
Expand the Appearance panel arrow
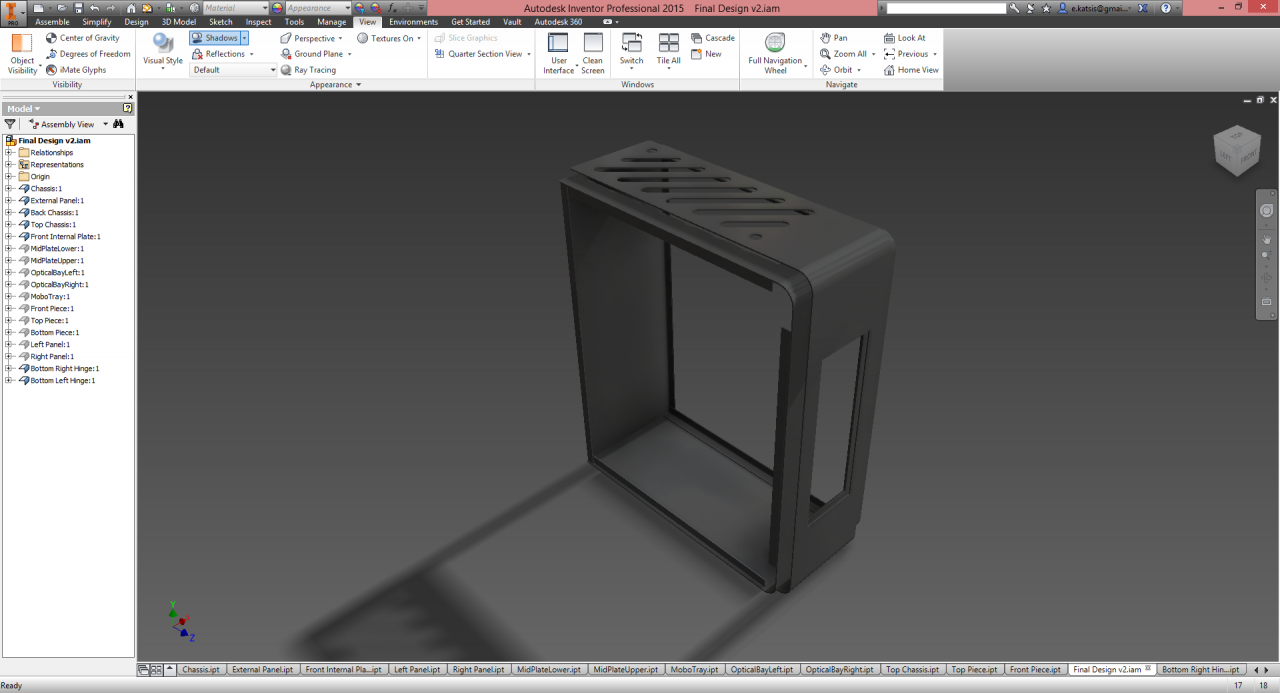358,85
